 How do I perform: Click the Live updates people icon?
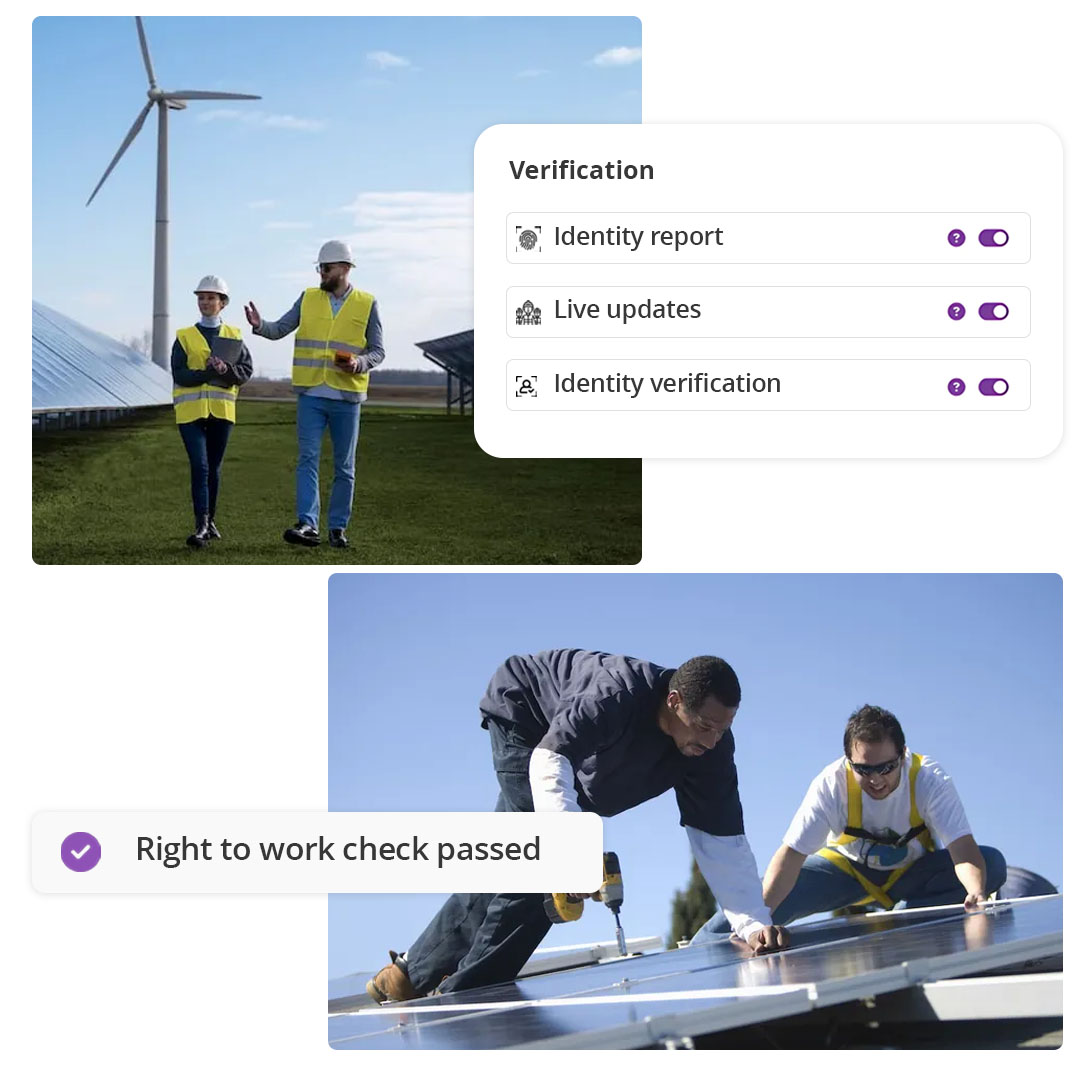tap(528, 312)
